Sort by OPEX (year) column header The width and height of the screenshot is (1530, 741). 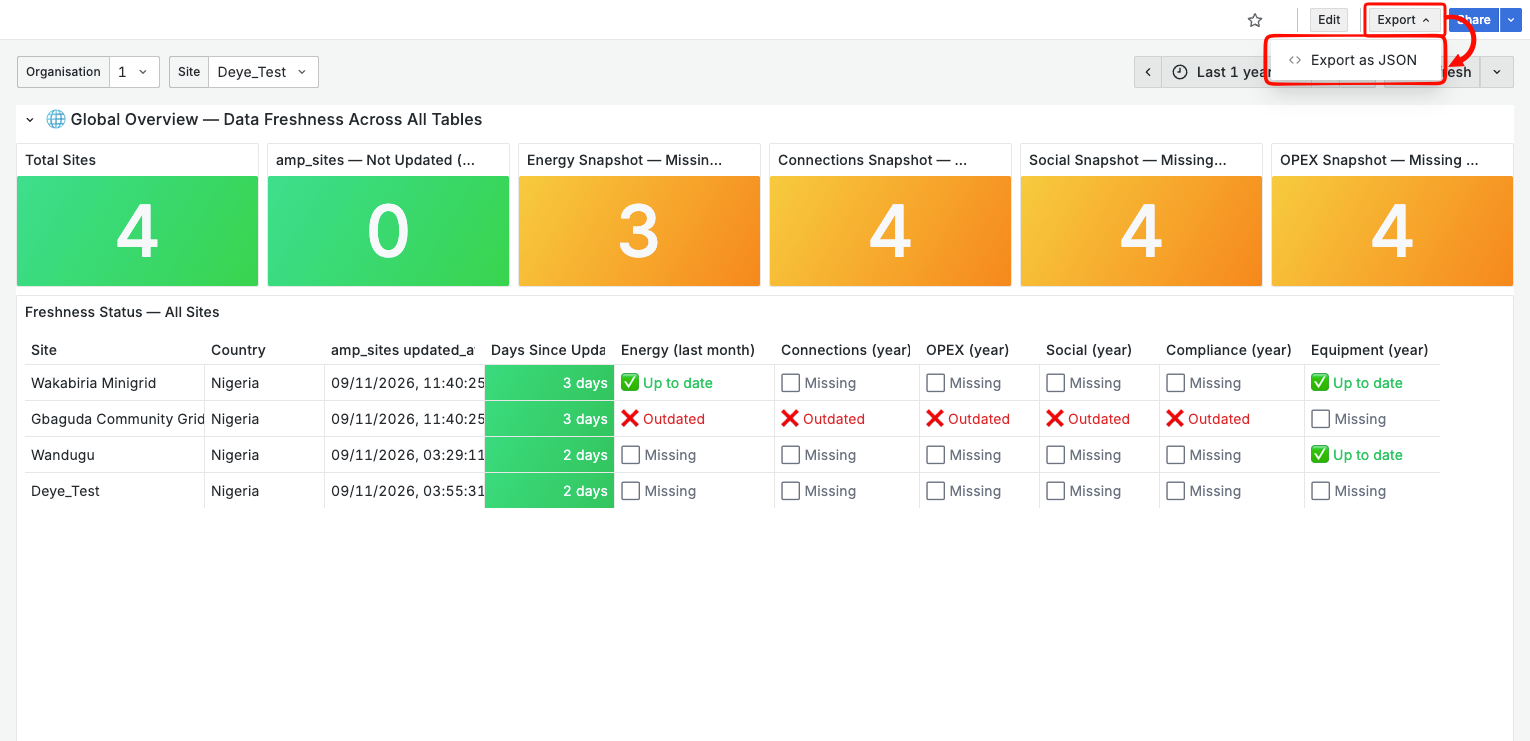coord(967,350)
